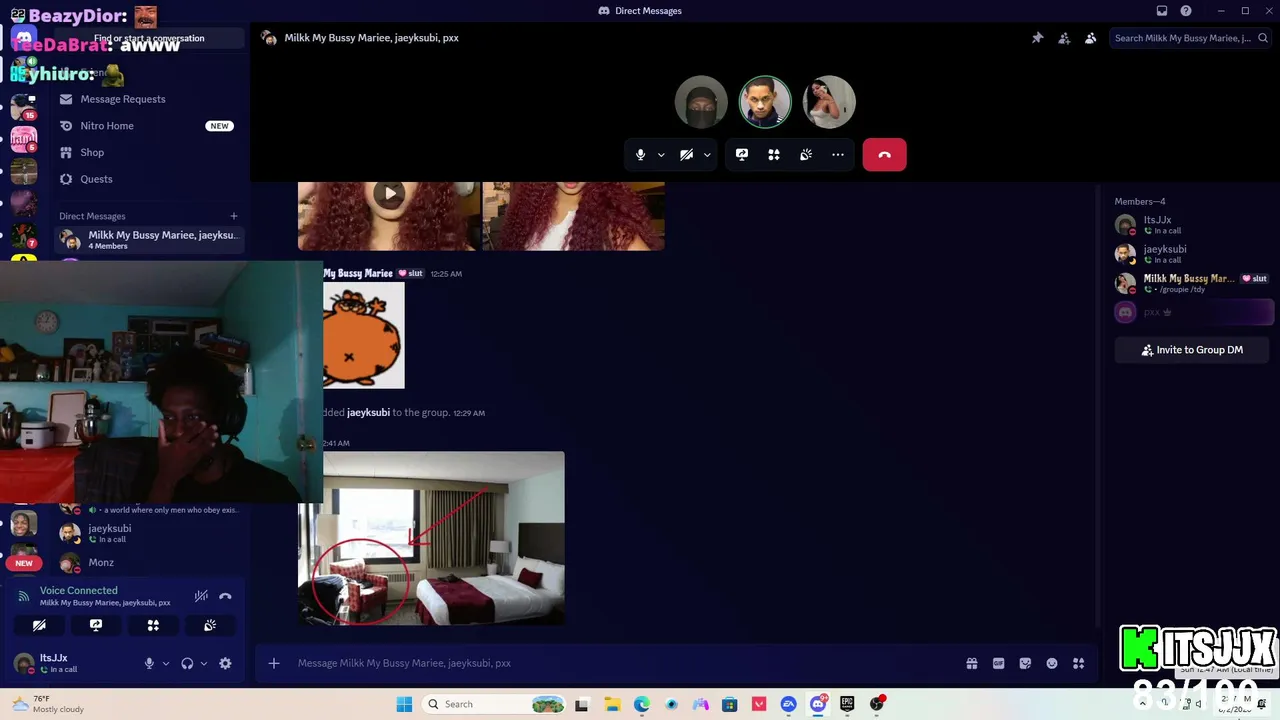Open pinned messages
The height and width of the screenshot is (720, 1280).
click(x=1038, y=38)
